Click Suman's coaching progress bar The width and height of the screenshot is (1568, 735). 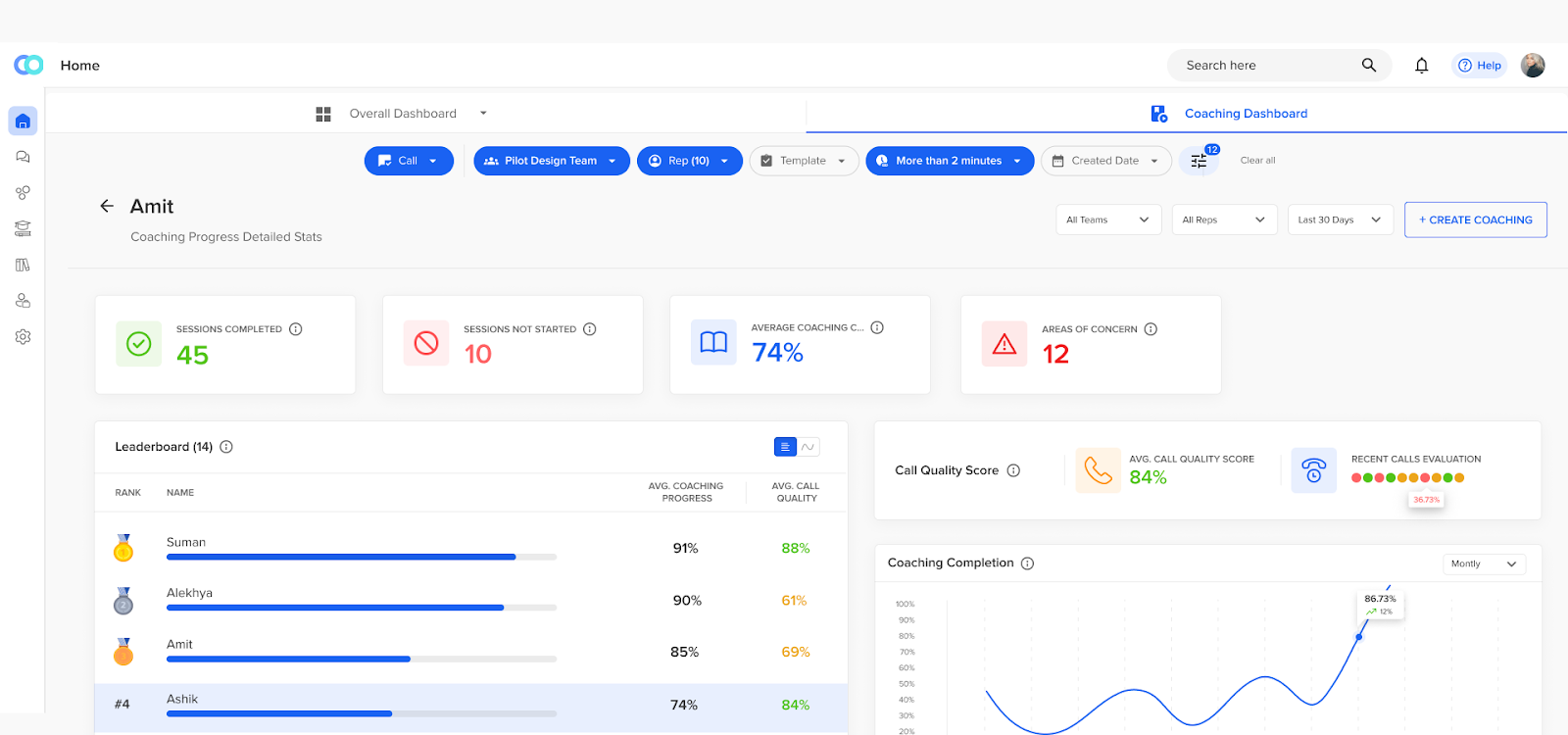(x=362, y=557)
